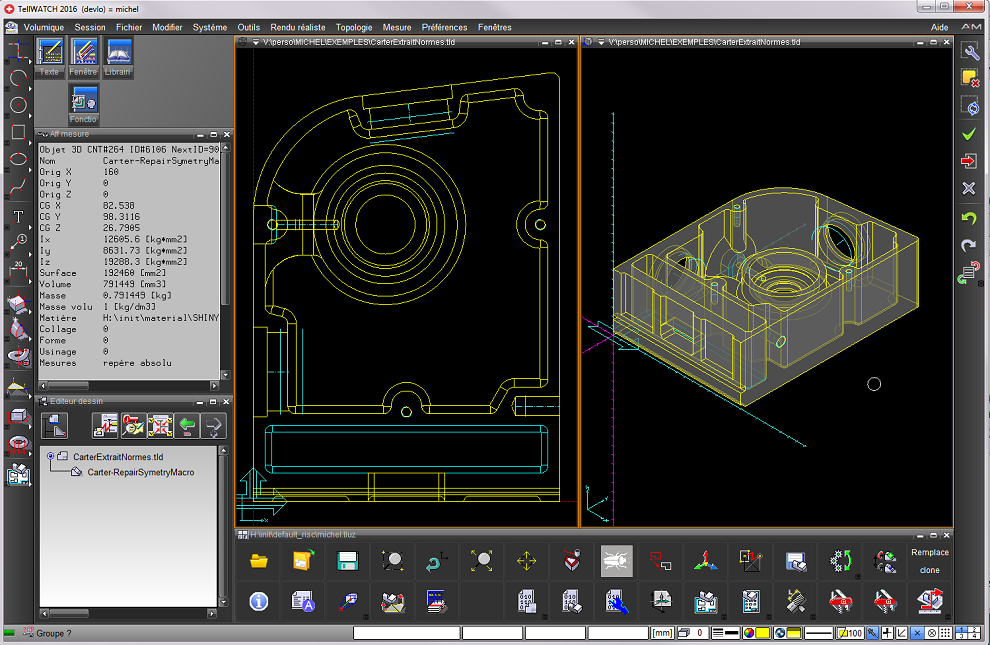
Task: Select the bug debug icon
Action: [x=616, y=562]
